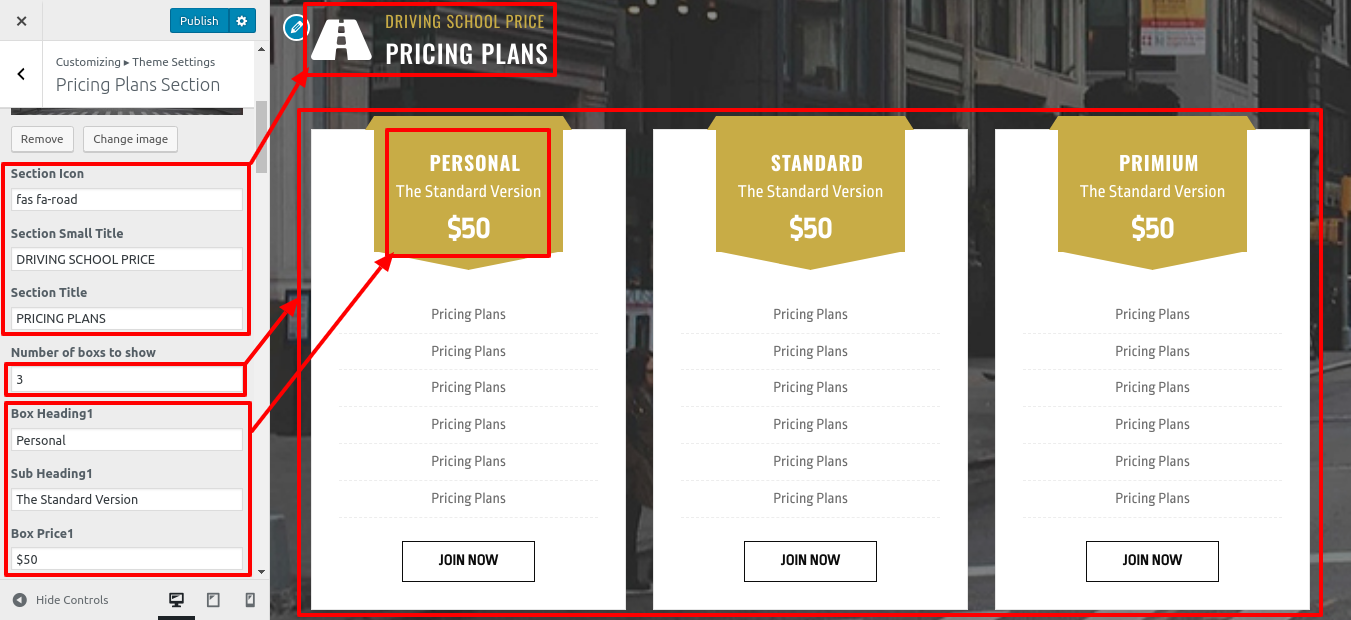Screen dimensions: 1351x620
Task: Remove the selected background image
Action: click(42, 139)
